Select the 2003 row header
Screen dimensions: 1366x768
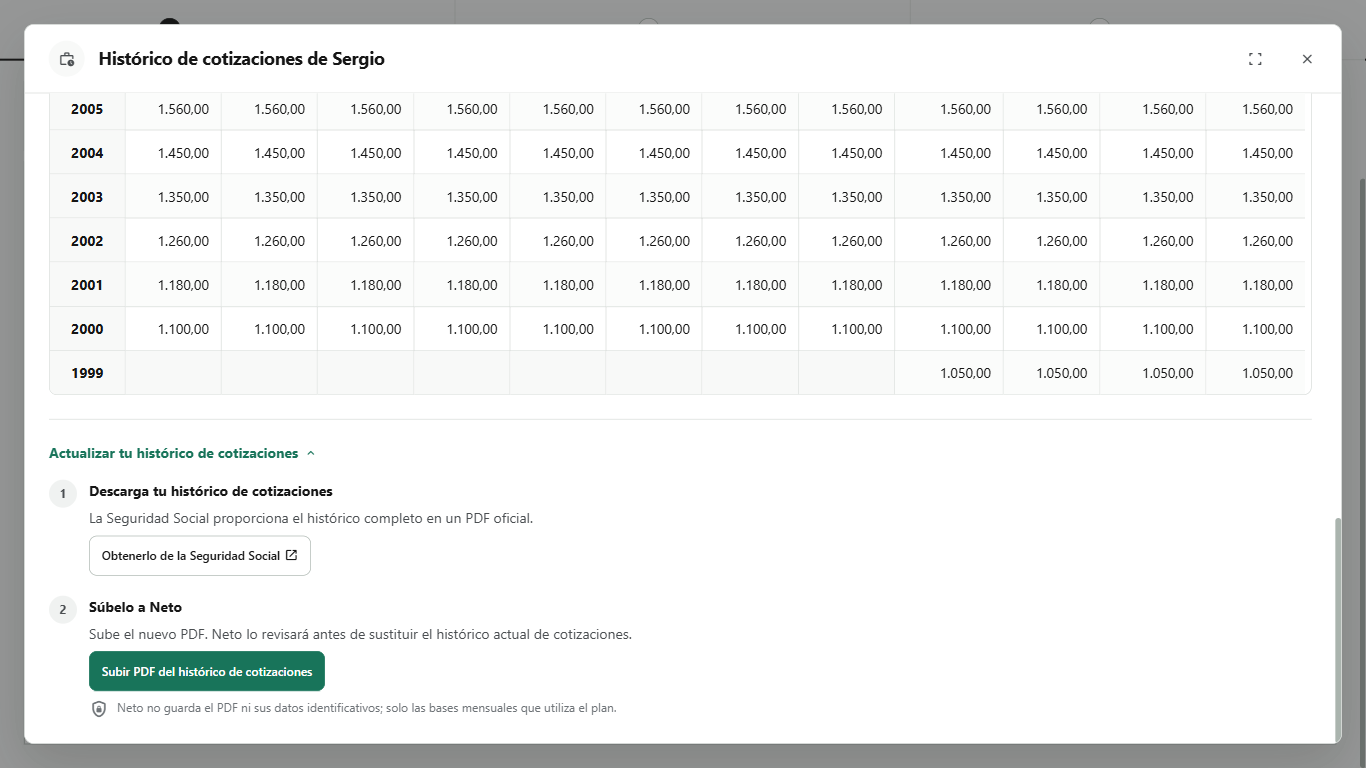[87, 197]
